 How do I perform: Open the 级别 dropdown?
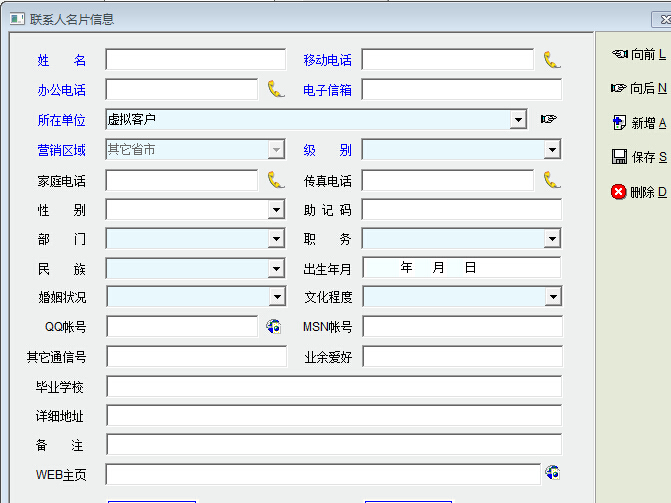552,150
